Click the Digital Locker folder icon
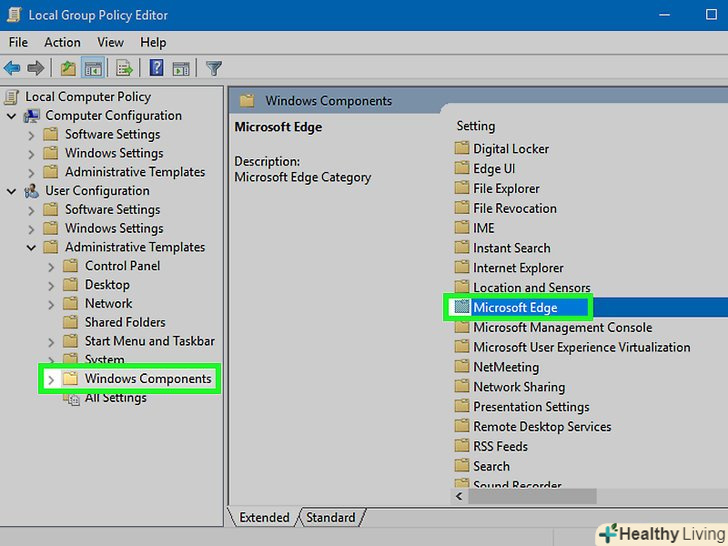Viewport: 728px width, 546px height. [462, 149]
